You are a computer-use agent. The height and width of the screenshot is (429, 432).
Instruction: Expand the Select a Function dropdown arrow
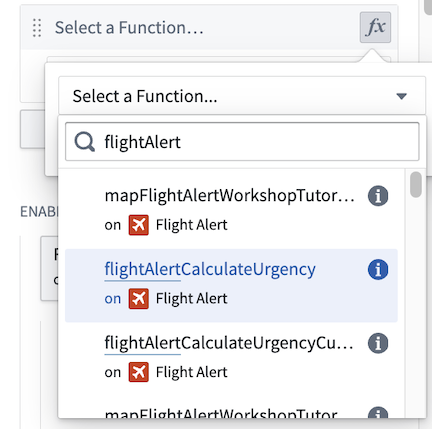point(402,96)
